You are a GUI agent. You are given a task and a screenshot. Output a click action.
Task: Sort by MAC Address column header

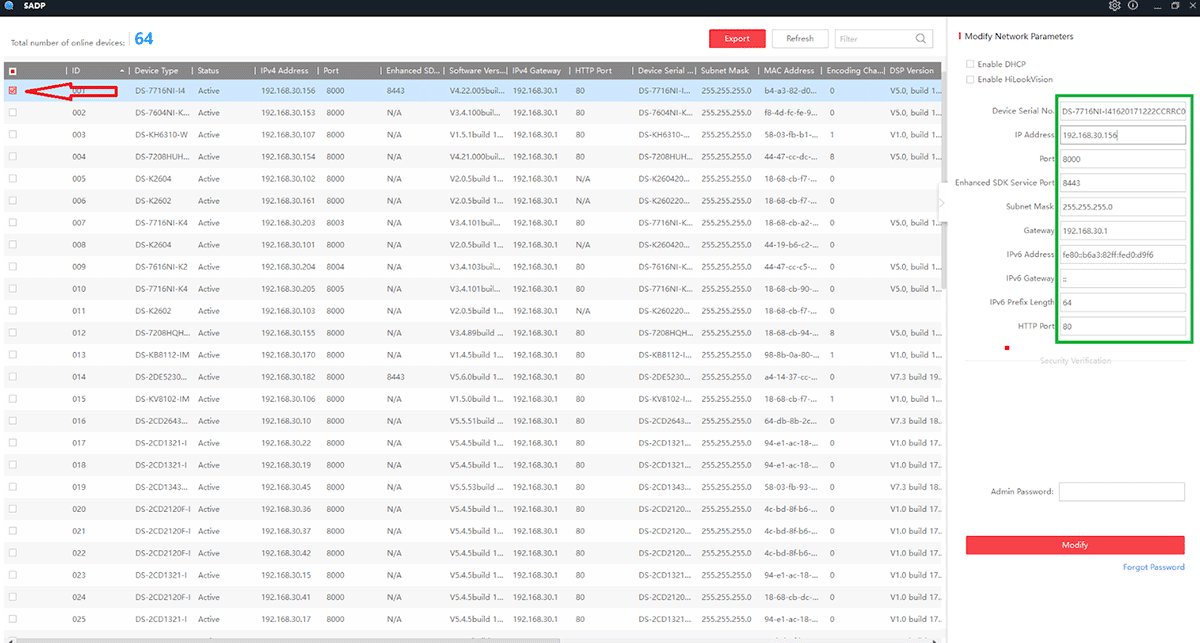(x=789, y=71)
